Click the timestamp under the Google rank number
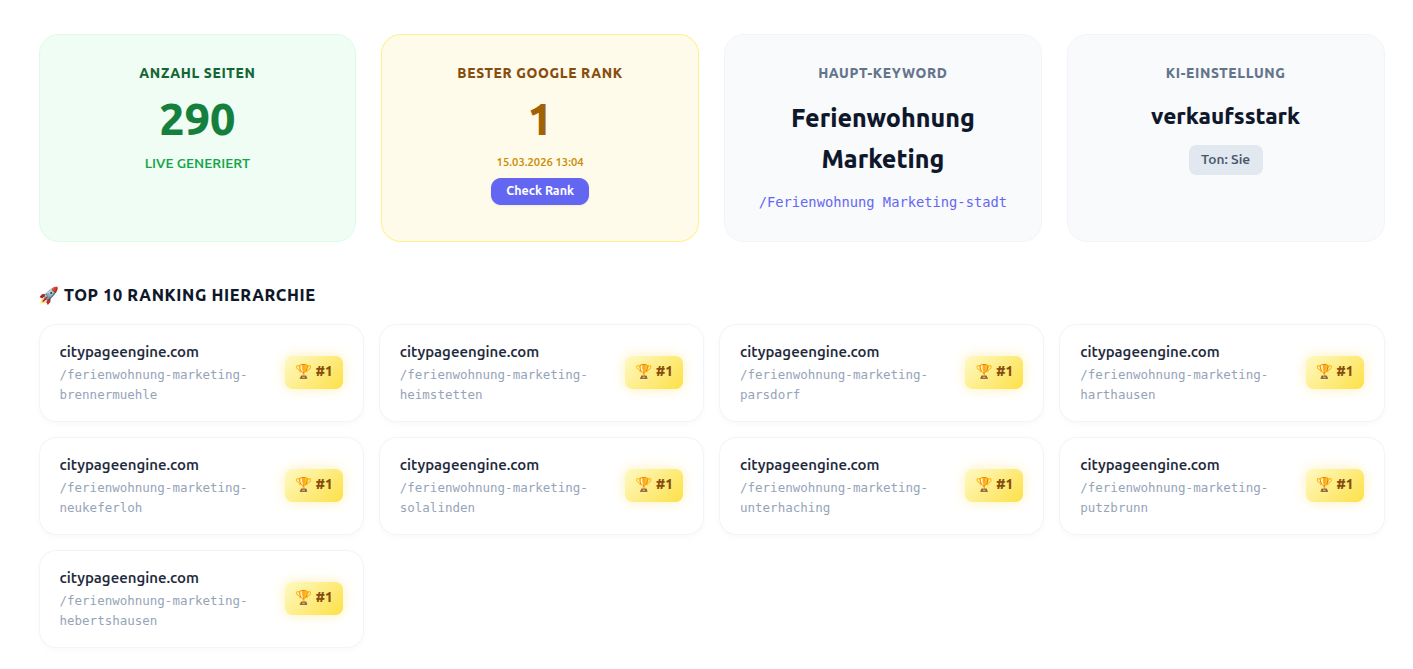 (540, 160)
